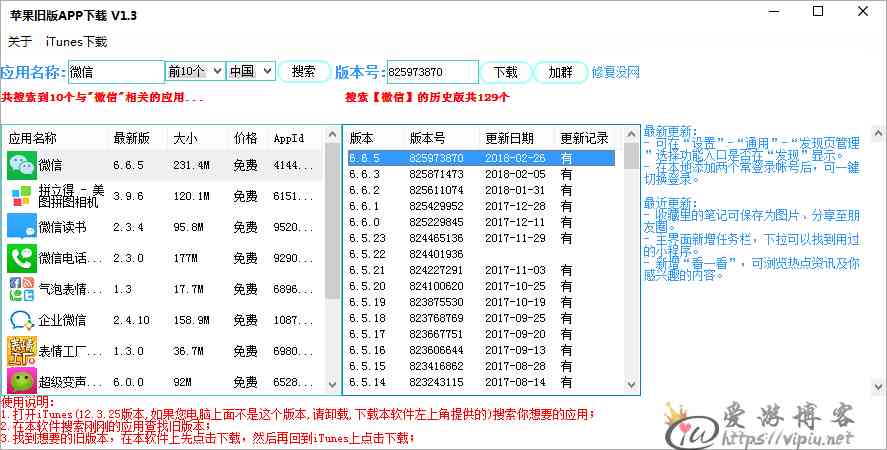
Task: Select the 拼立得 app icon
Action: (22, 196)
